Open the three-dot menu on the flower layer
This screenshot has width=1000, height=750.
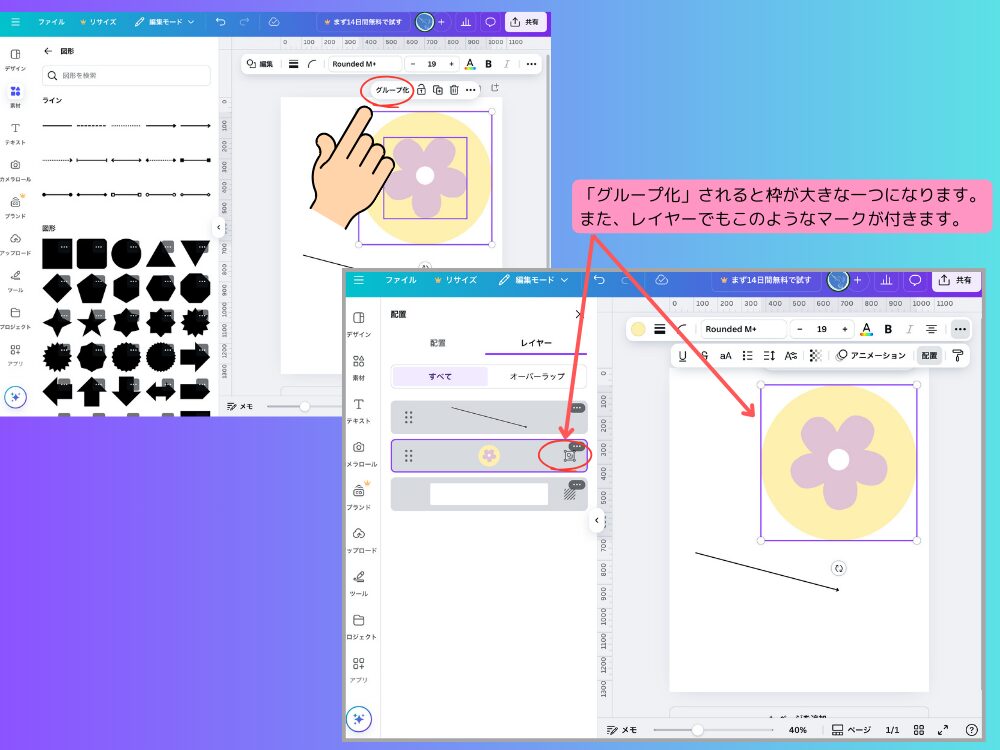pyautogui.click(x=575, y=447)
